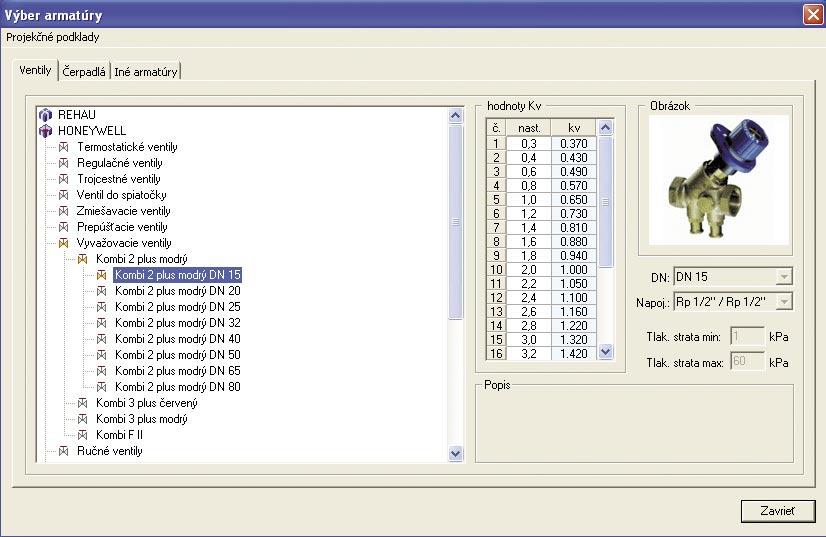The image size is (826, 537).
Task: Click the valve icon beside Regulačné ventily
Action: coord(64,163)
